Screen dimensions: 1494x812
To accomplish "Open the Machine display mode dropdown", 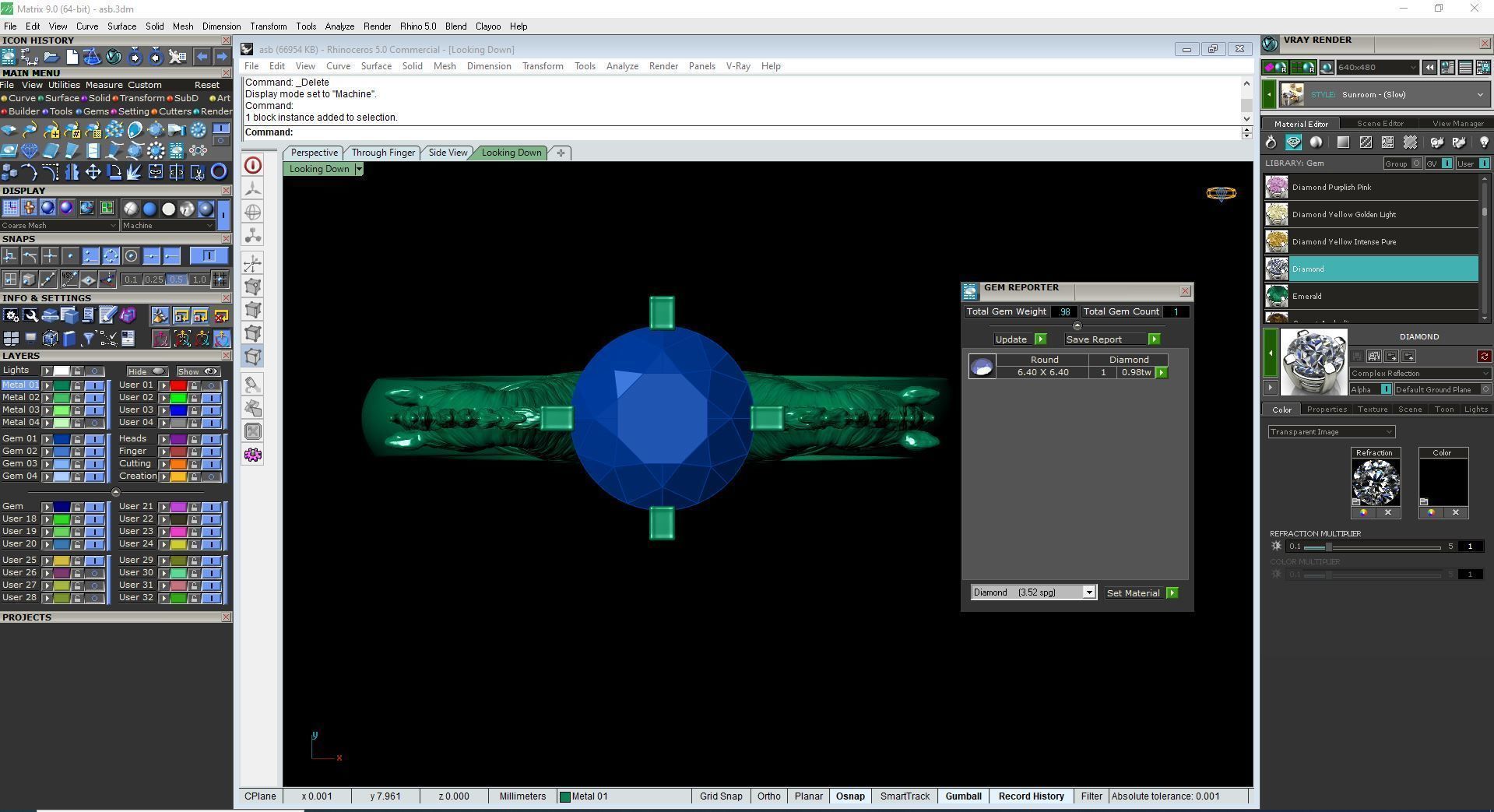I will (x=167, y=226).
